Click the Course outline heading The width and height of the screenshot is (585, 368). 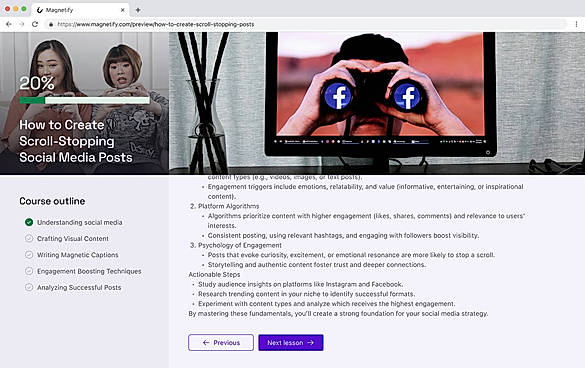point(52,201)
